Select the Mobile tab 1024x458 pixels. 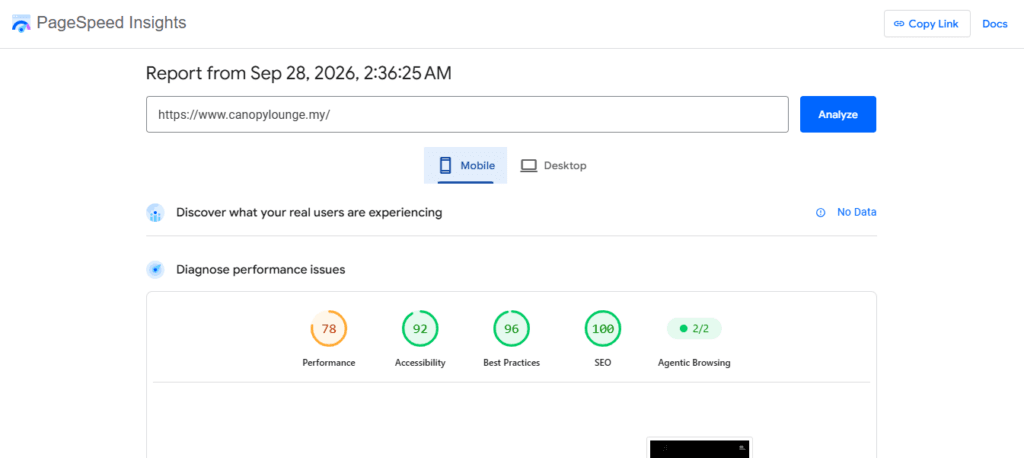465,165
